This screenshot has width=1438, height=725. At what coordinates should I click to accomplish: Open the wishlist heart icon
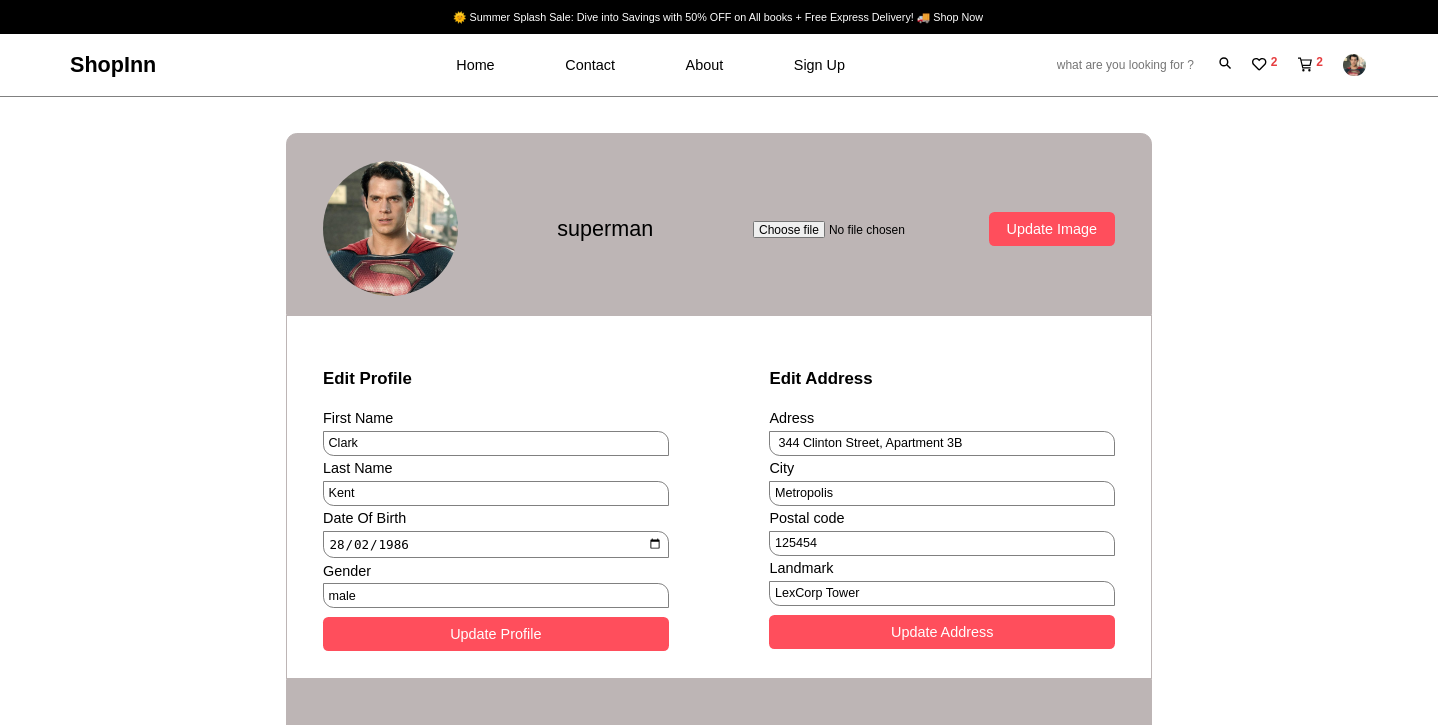pos(1259,64)
